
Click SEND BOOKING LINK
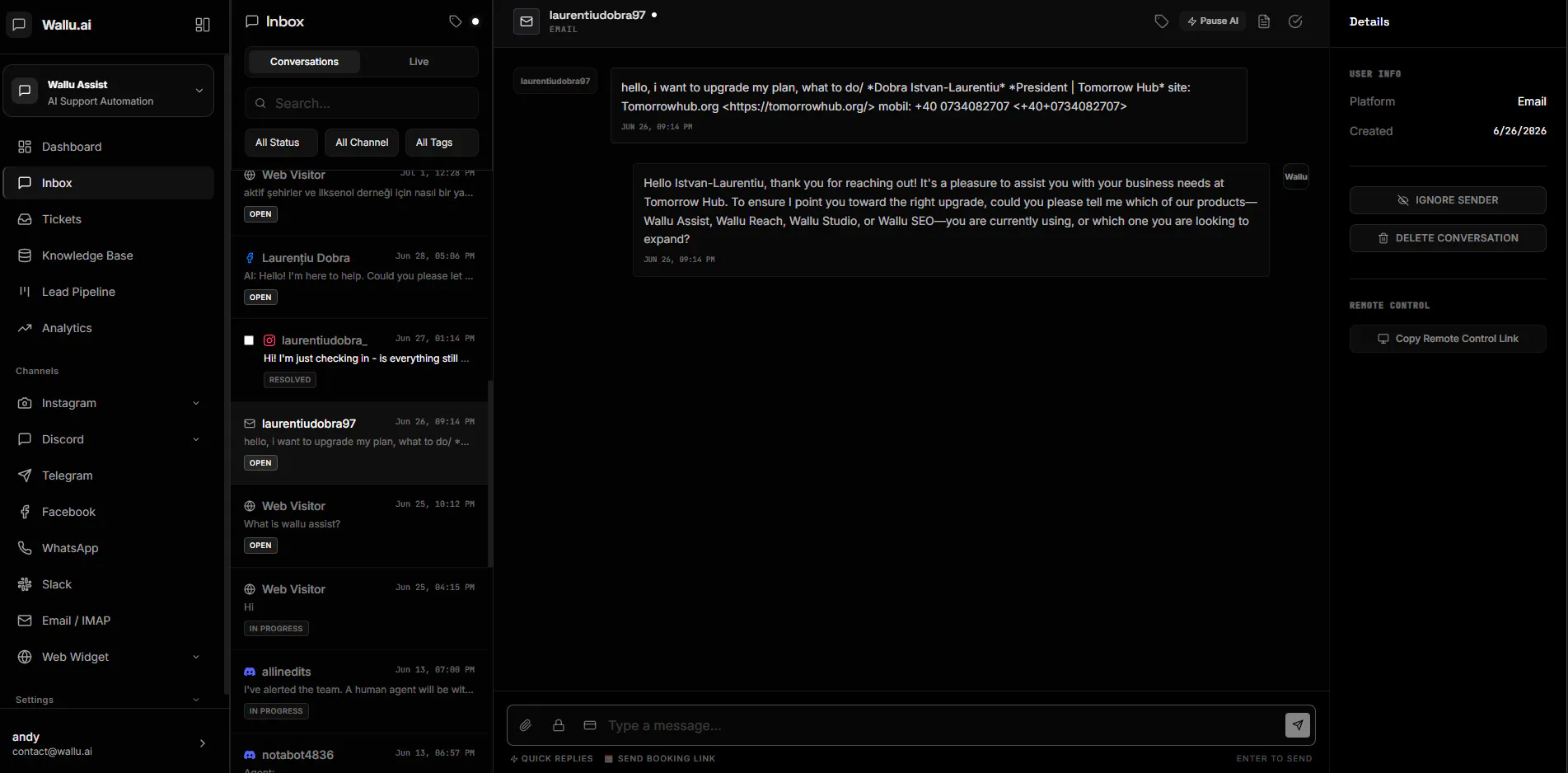coord(660,759)
